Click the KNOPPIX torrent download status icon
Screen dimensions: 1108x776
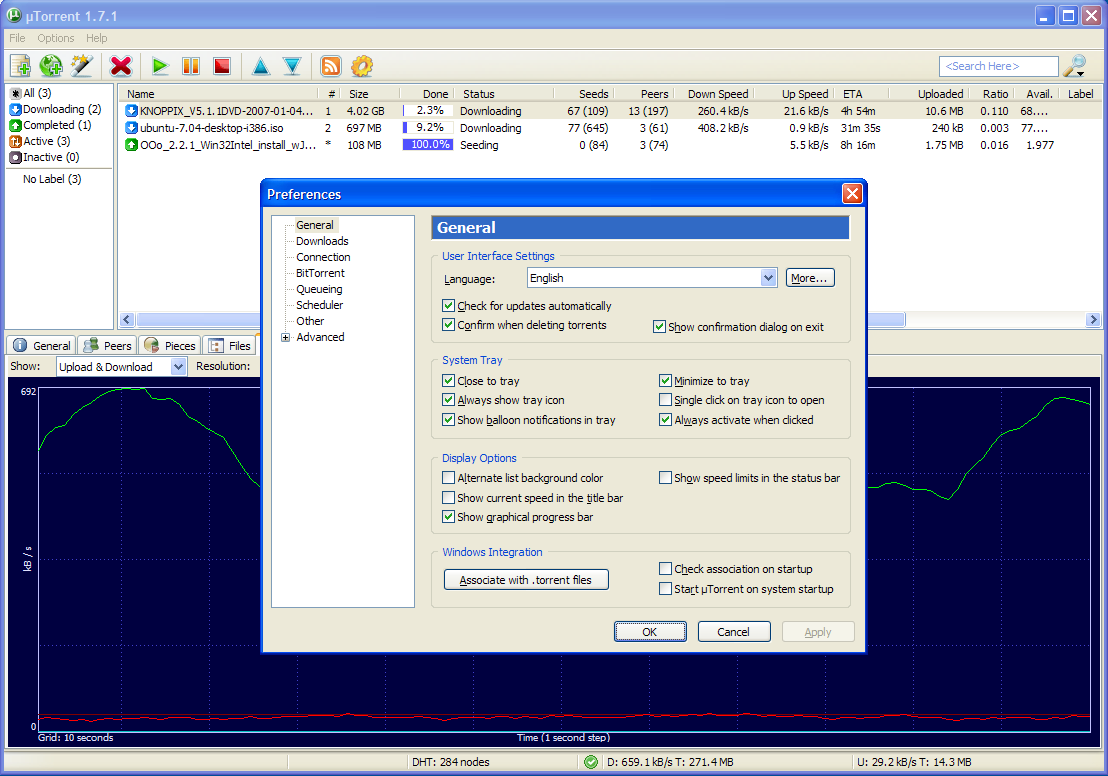(131, 111)
